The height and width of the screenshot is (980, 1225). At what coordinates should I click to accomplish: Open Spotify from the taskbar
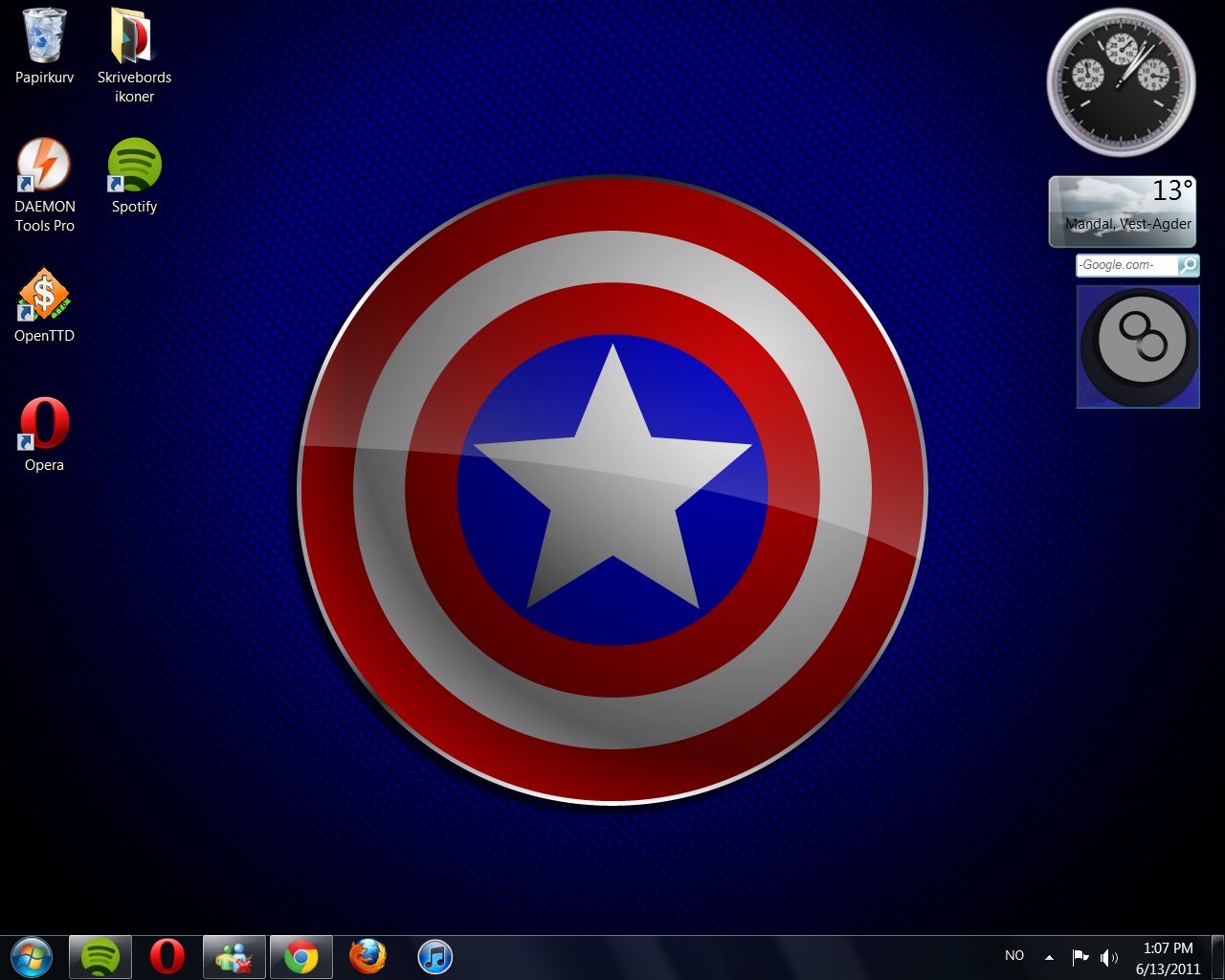coord(100,957)
